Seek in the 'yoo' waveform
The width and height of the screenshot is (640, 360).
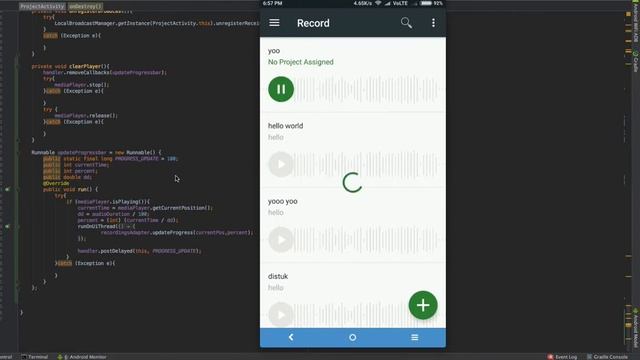click(x=367, y=89)
